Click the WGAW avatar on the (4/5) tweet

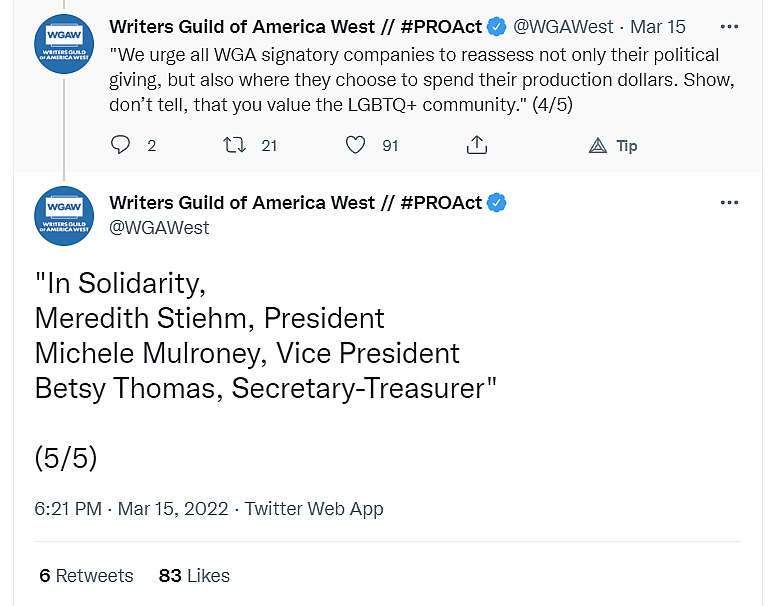[x=64, y=43]
